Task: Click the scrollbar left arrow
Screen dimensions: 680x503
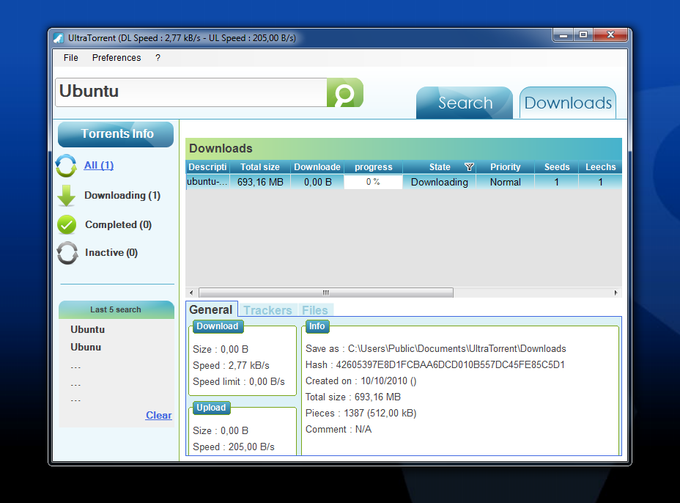Action: pyautogui.click(x=191, y=293)
